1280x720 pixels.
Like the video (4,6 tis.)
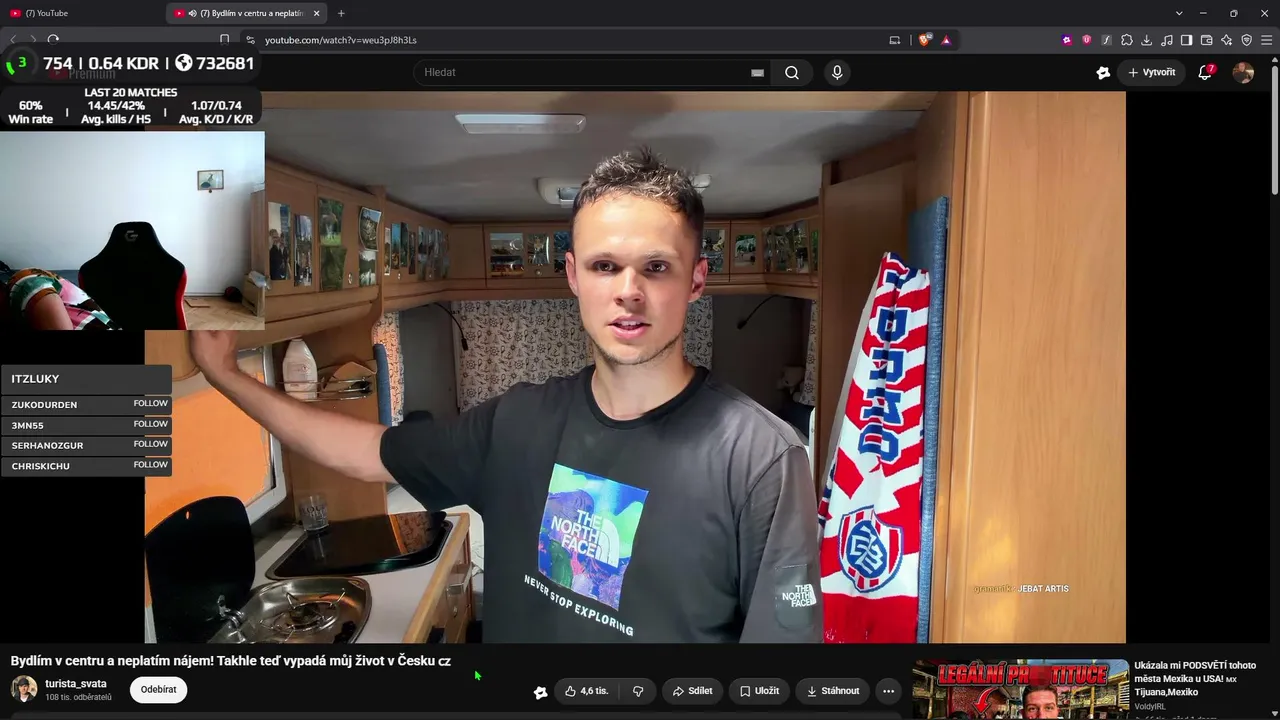[586, 691]
